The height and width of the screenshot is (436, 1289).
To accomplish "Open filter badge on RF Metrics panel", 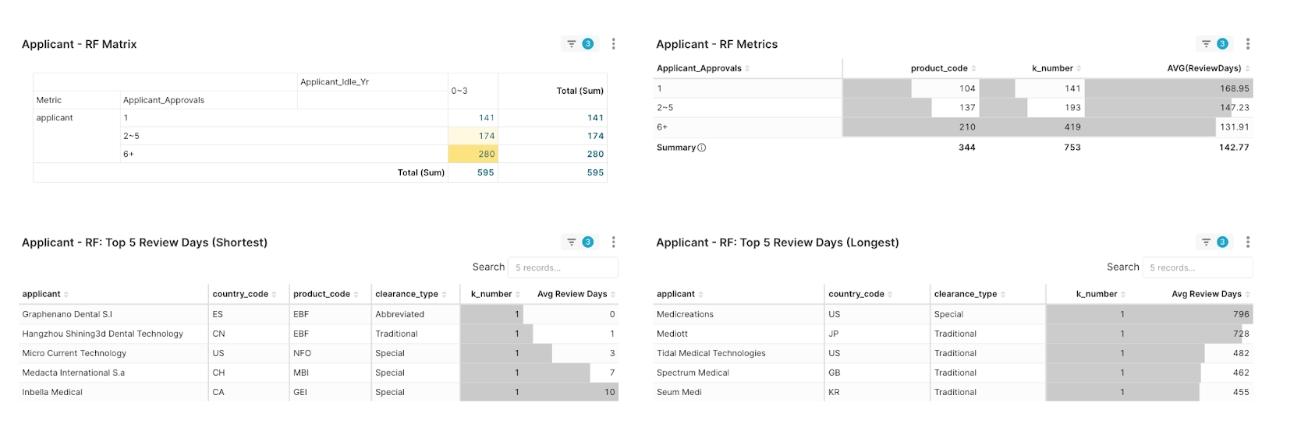I will [x=1215, y=44].
